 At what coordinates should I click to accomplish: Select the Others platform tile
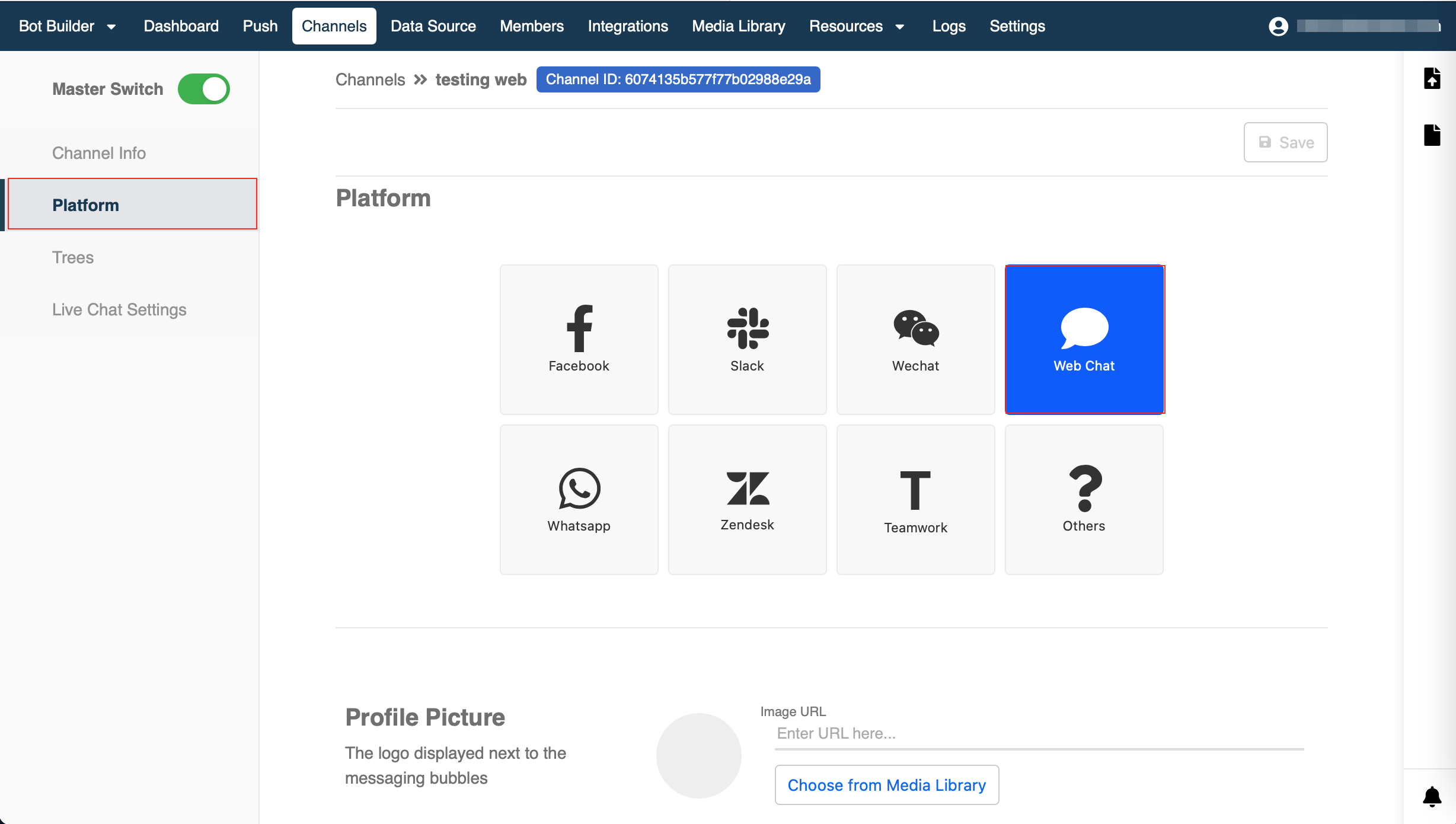pos(1084,499)
